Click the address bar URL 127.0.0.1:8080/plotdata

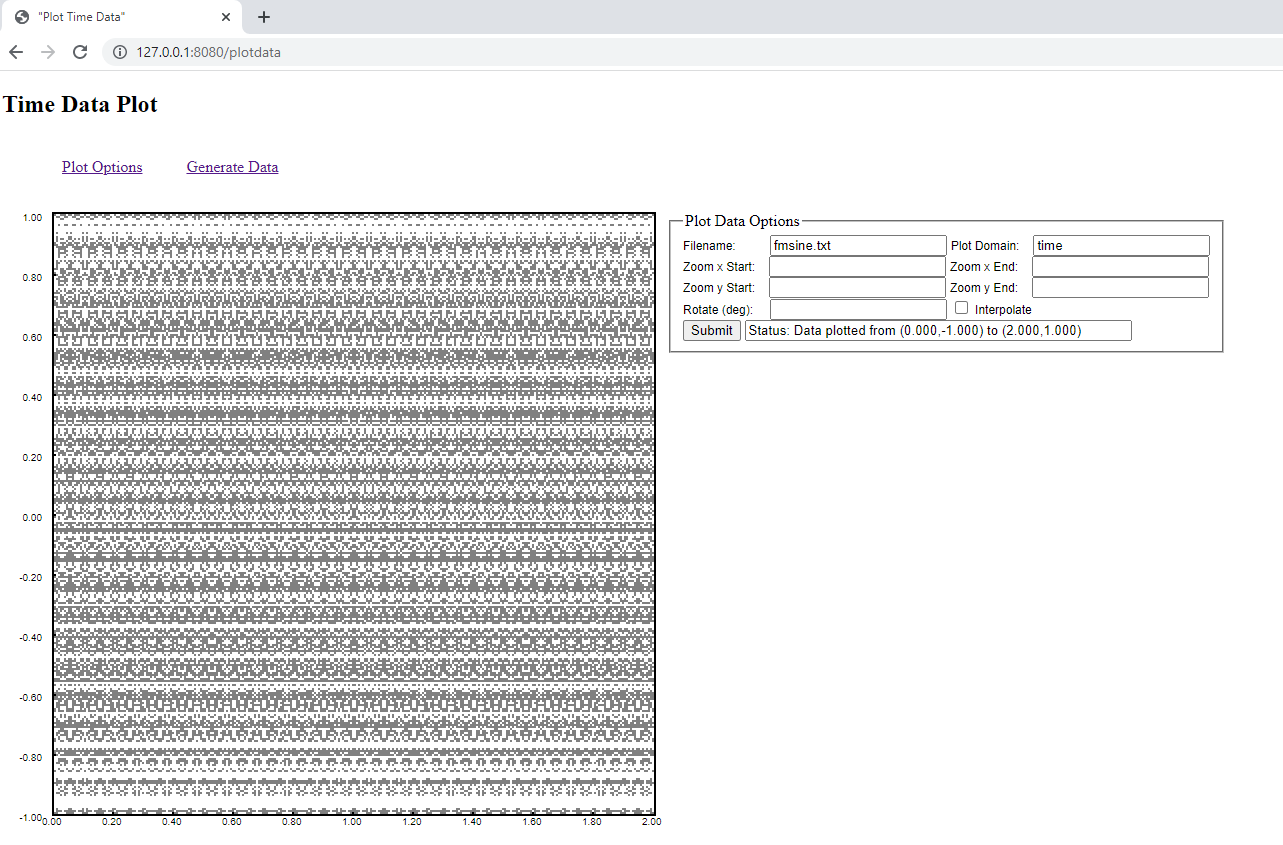coord(209,52)
